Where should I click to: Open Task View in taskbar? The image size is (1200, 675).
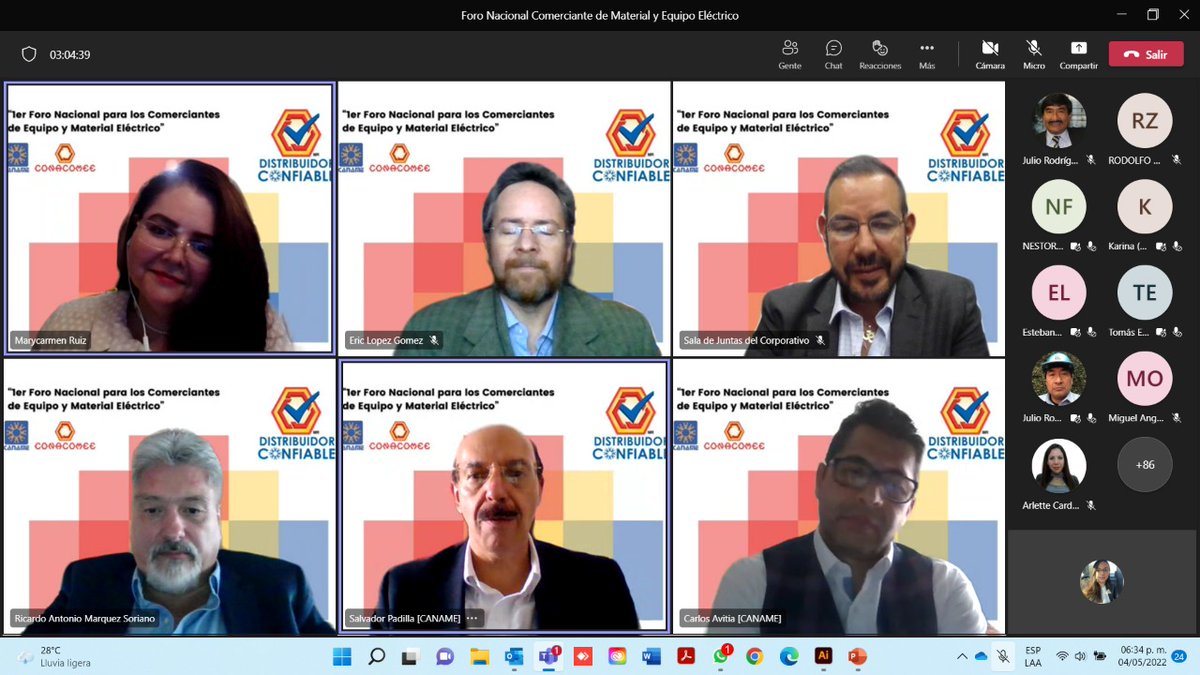(410, 656)
